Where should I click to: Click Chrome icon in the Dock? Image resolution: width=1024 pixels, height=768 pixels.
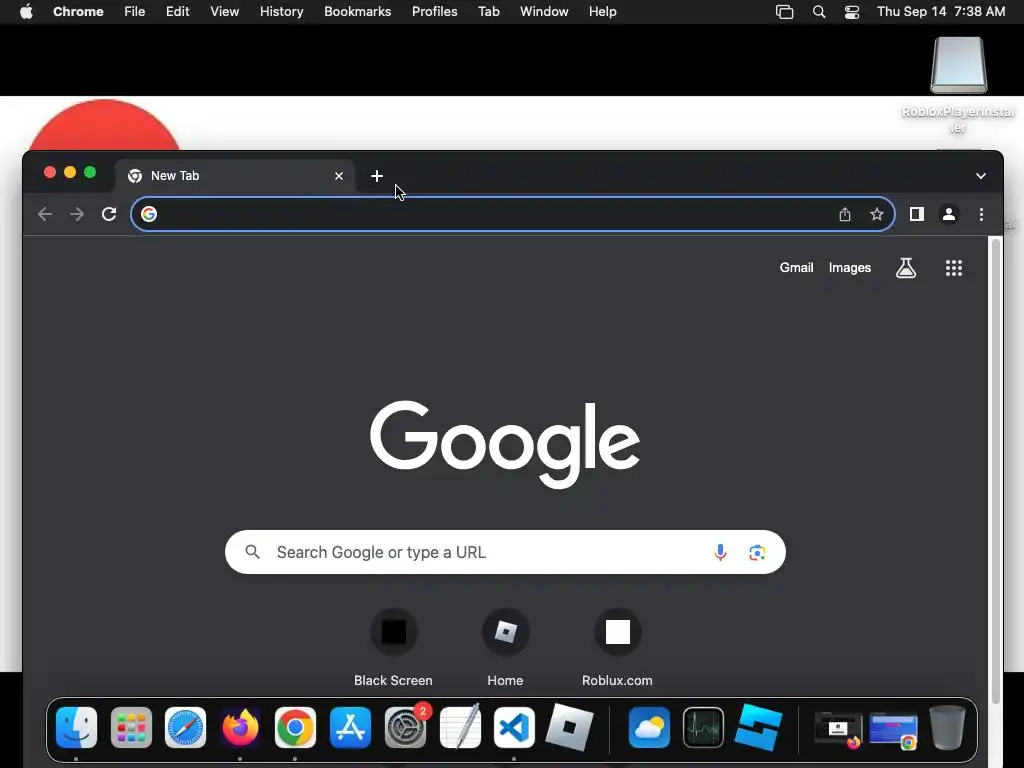click(295, 728)
